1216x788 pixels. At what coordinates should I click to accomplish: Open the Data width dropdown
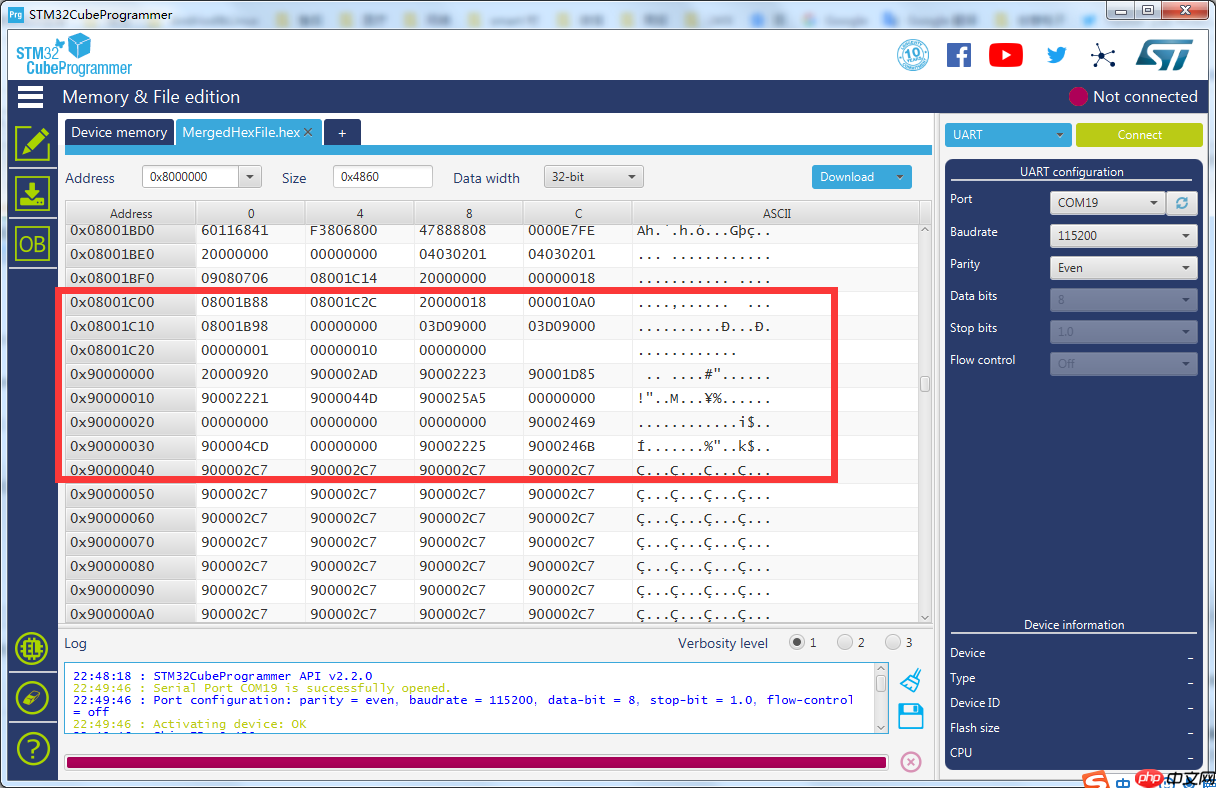(x=593, y=176)
